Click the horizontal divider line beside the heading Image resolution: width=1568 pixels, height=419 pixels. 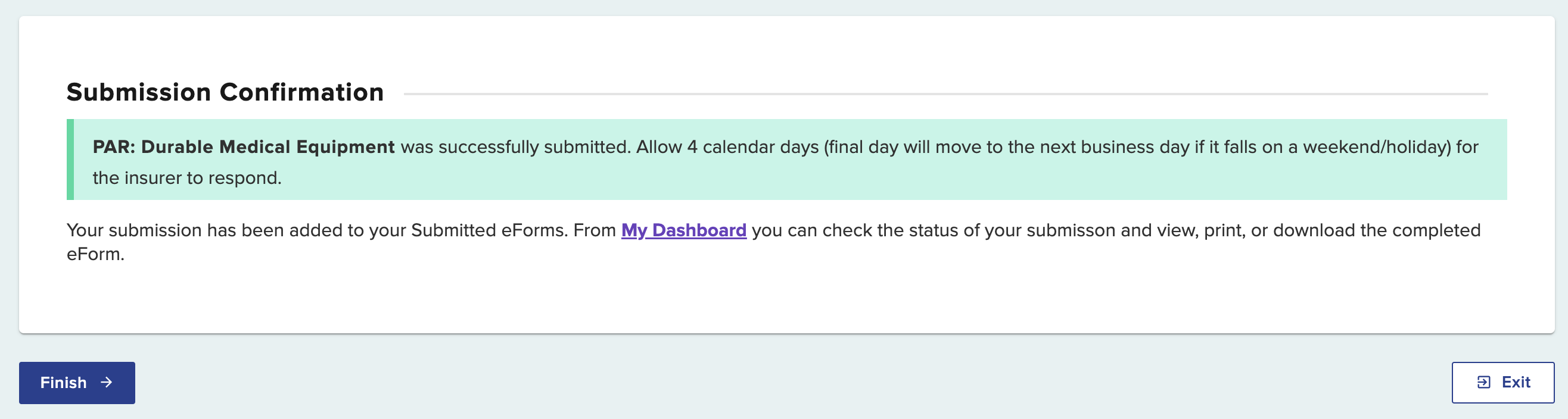coord(945,94)
